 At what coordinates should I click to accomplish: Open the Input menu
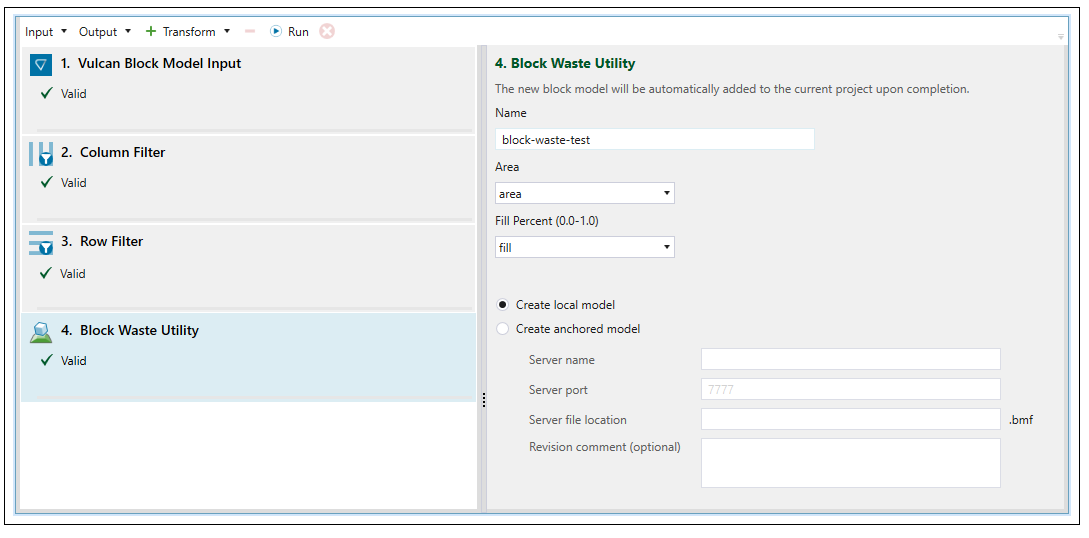click(x=46, y=32)
